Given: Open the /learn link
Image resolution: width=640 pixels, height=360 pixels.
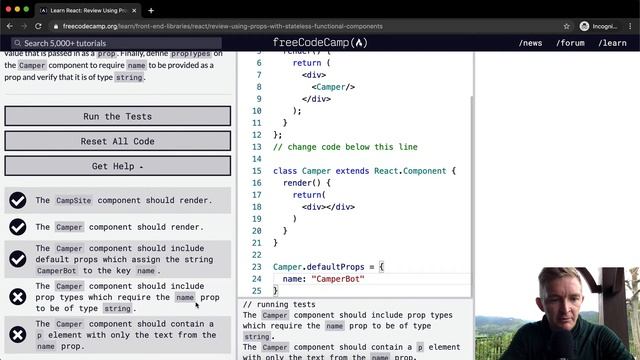Looking at the screenshot, I should pos(612,43).
